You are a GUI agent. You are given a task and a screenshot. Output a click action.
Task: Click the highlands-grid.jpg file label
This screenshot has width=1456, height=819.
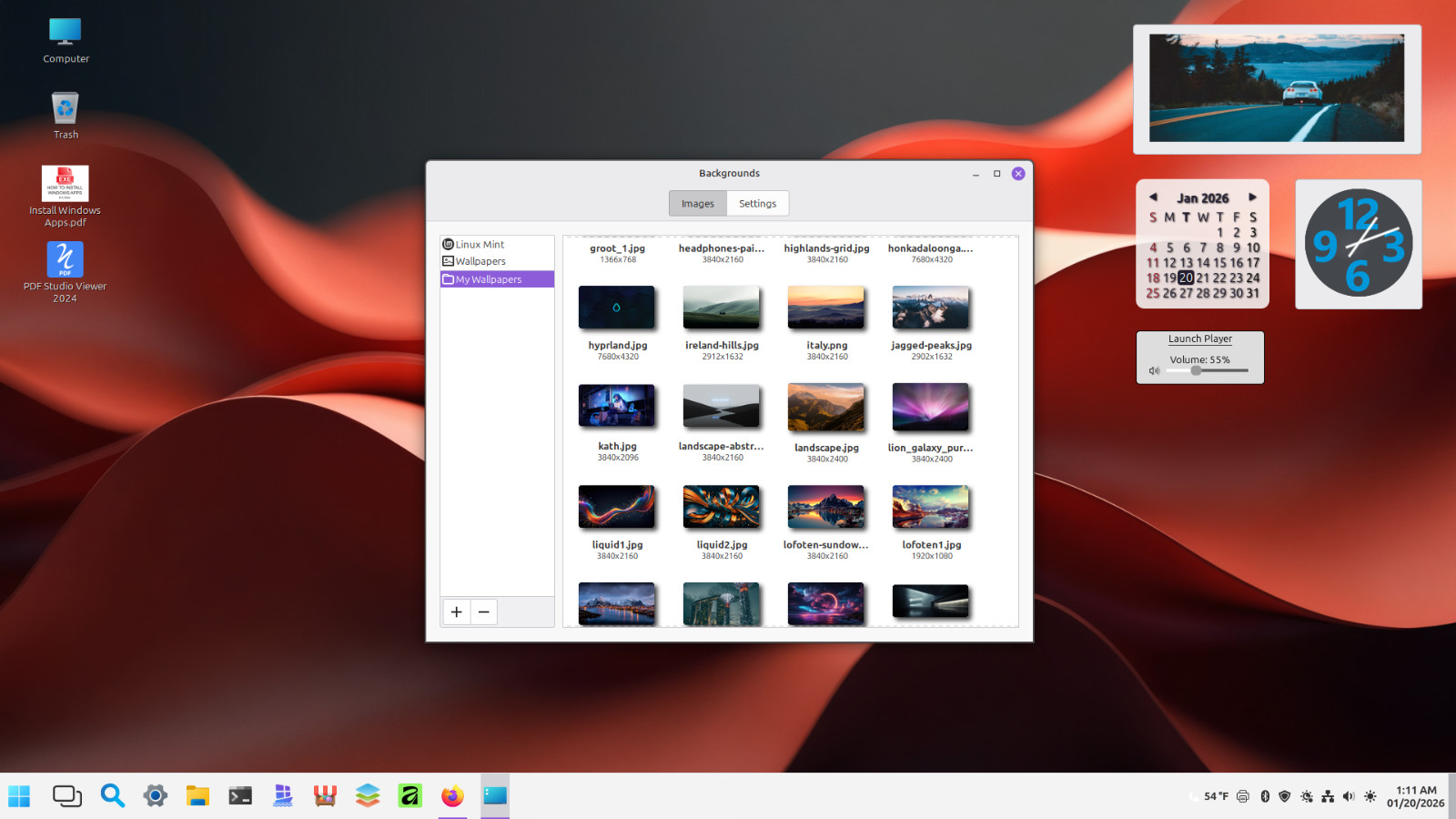826,248
